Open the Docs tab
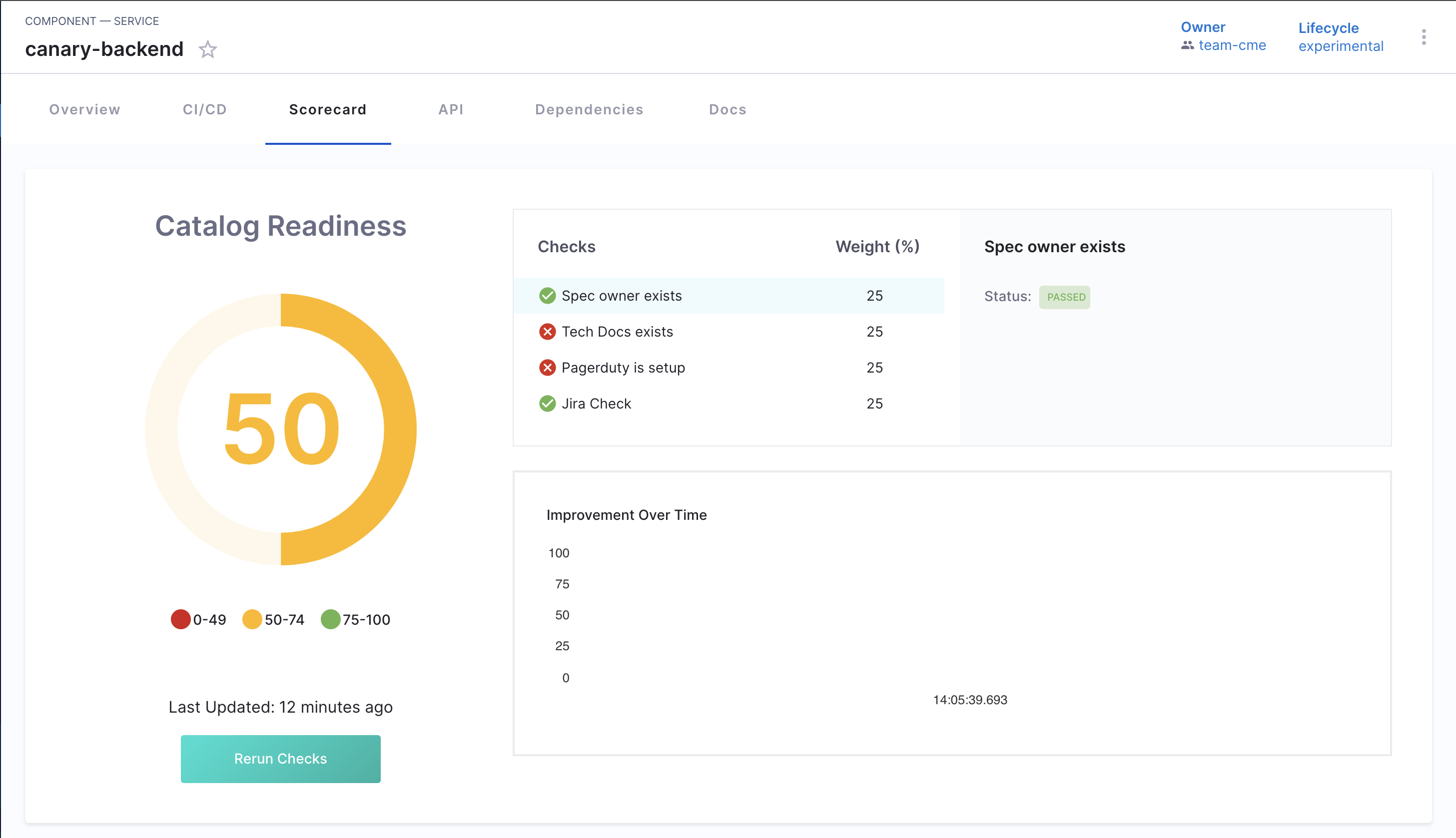The width and height of the screenshot is (1456, 838). click(727, 109)
